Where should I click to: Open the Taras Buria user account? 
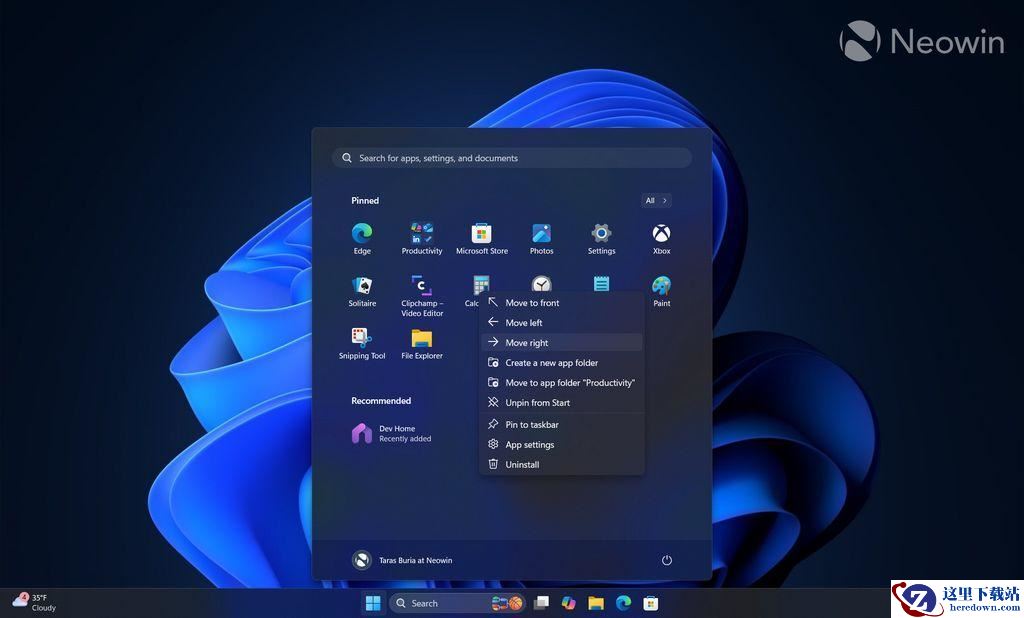[402, 560]
